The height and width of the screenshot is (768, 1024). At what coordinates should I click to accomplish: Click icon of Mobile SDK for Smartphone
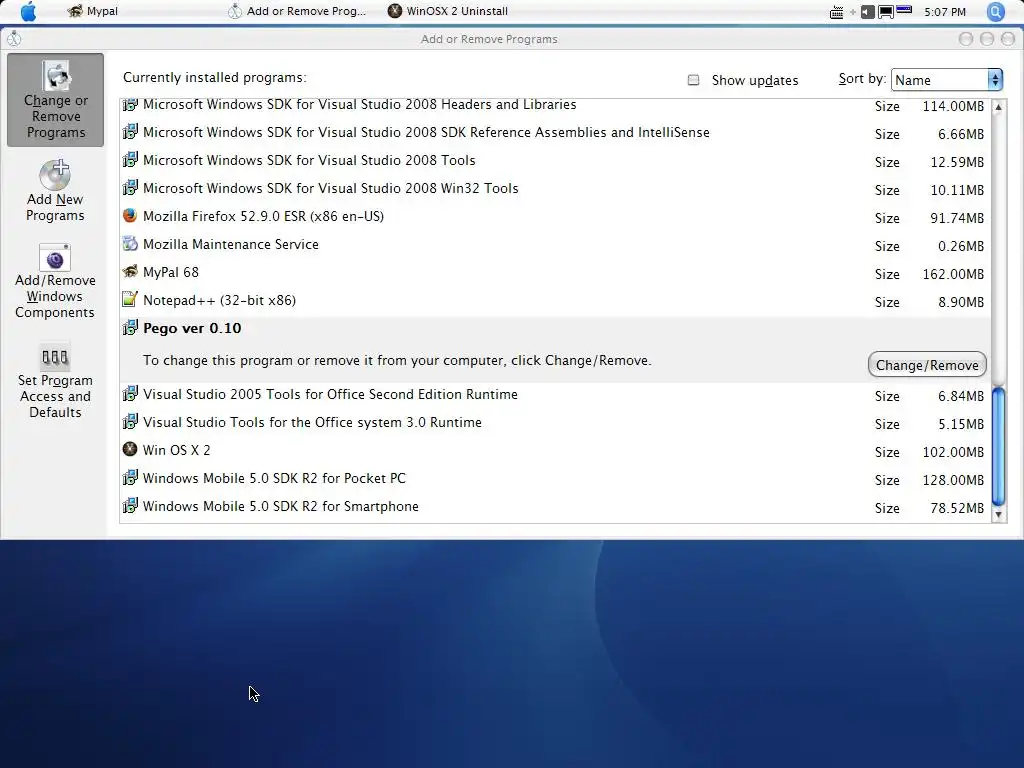coord(130,505)
